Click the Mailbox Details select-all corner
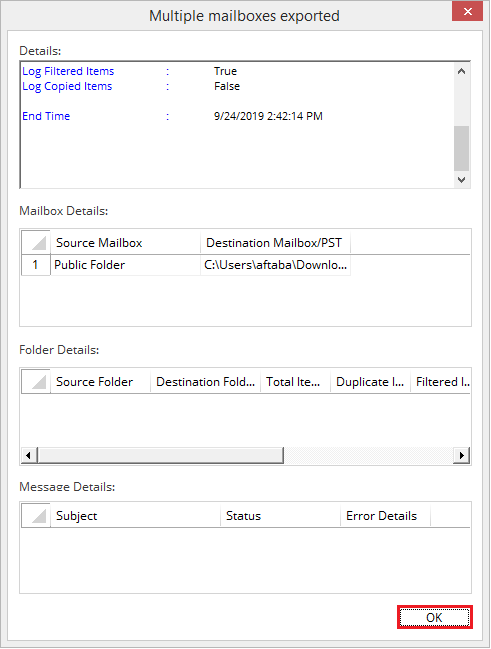 point(36,243)
